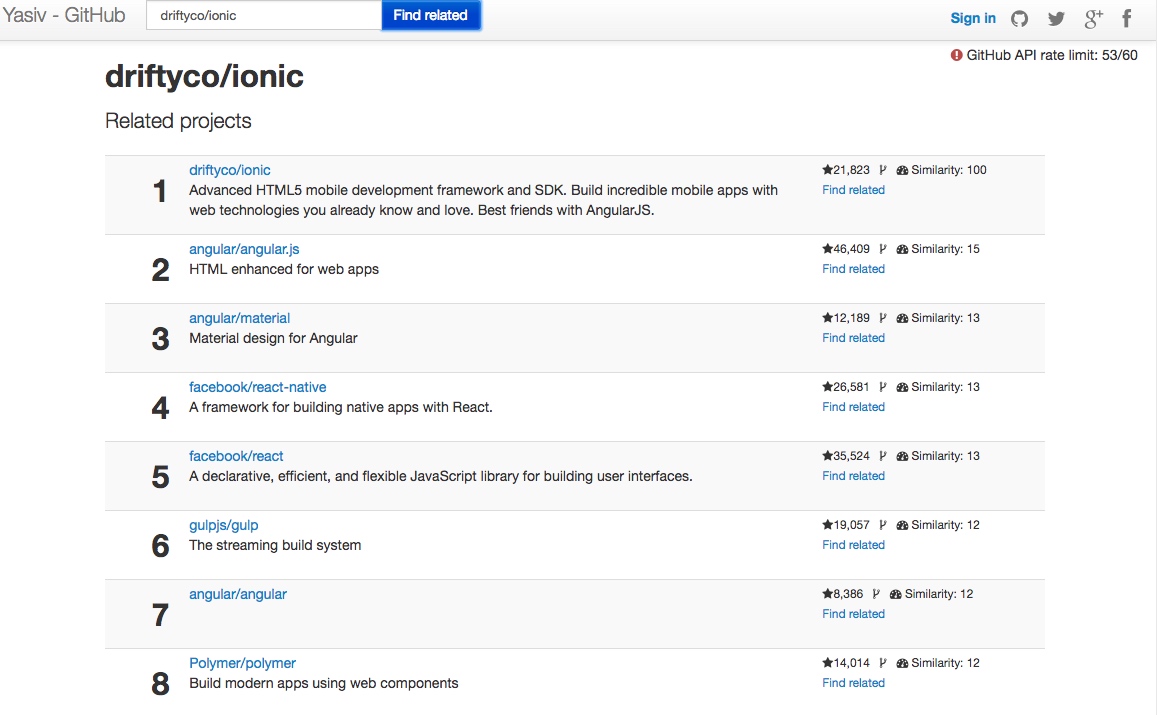Image resolution: width=1157 pixels, height=715 pixels.
Task: Click the similarity gauge icon for angular/angular.js
Action: coord(902,249)
